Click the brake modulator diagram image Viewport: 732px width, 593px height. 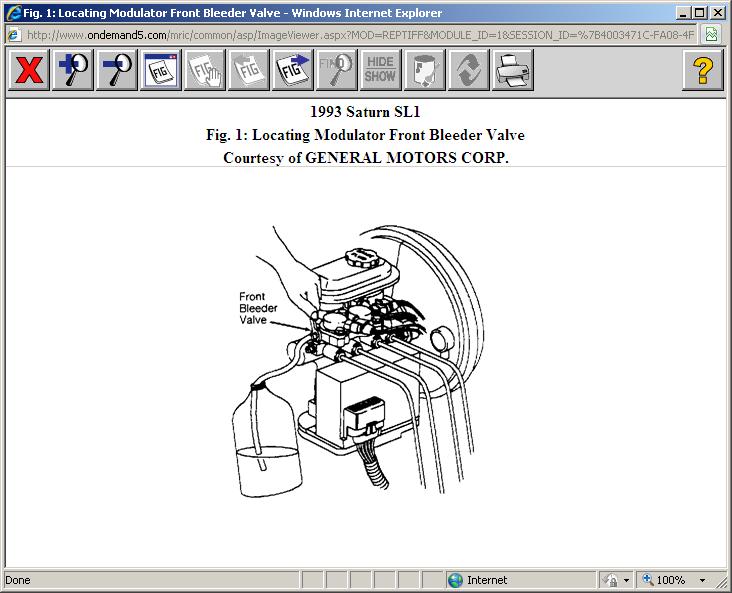359,361
